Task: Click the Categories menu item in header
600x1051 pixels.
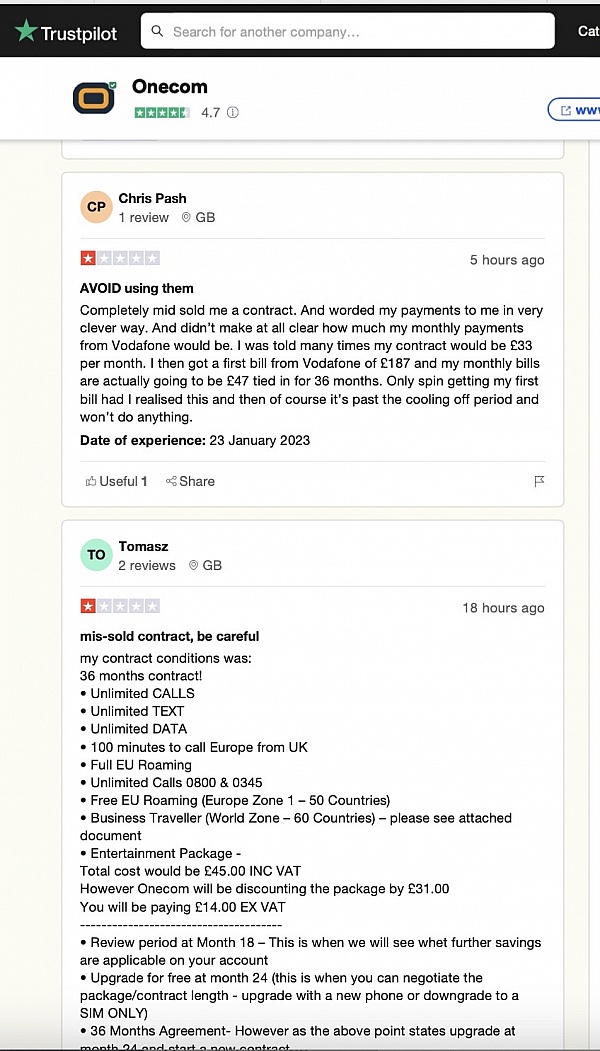Action: pos(588,31)
